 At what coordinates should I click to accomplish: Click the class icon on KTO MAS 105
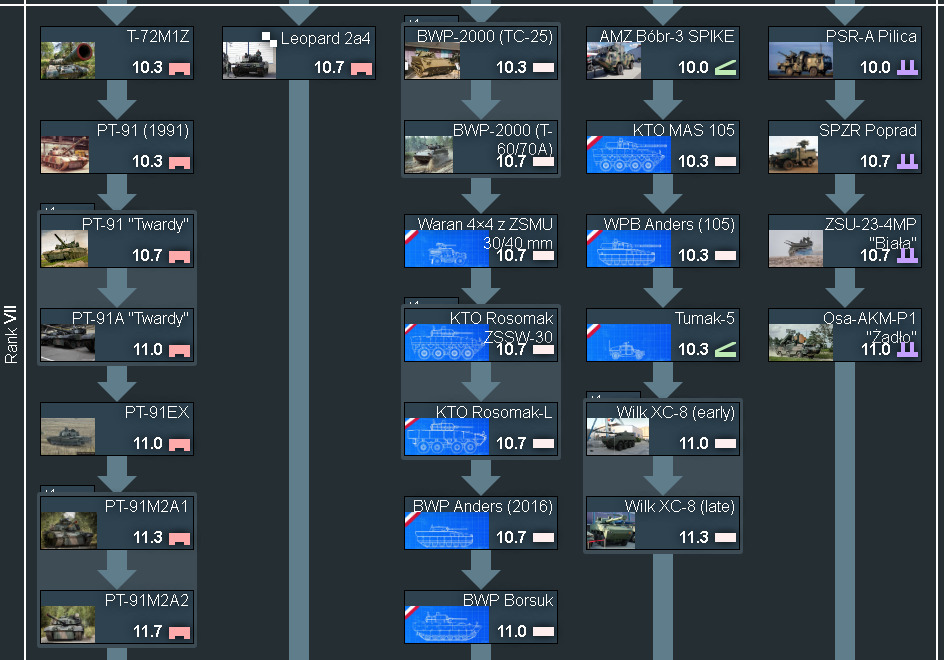725,161
